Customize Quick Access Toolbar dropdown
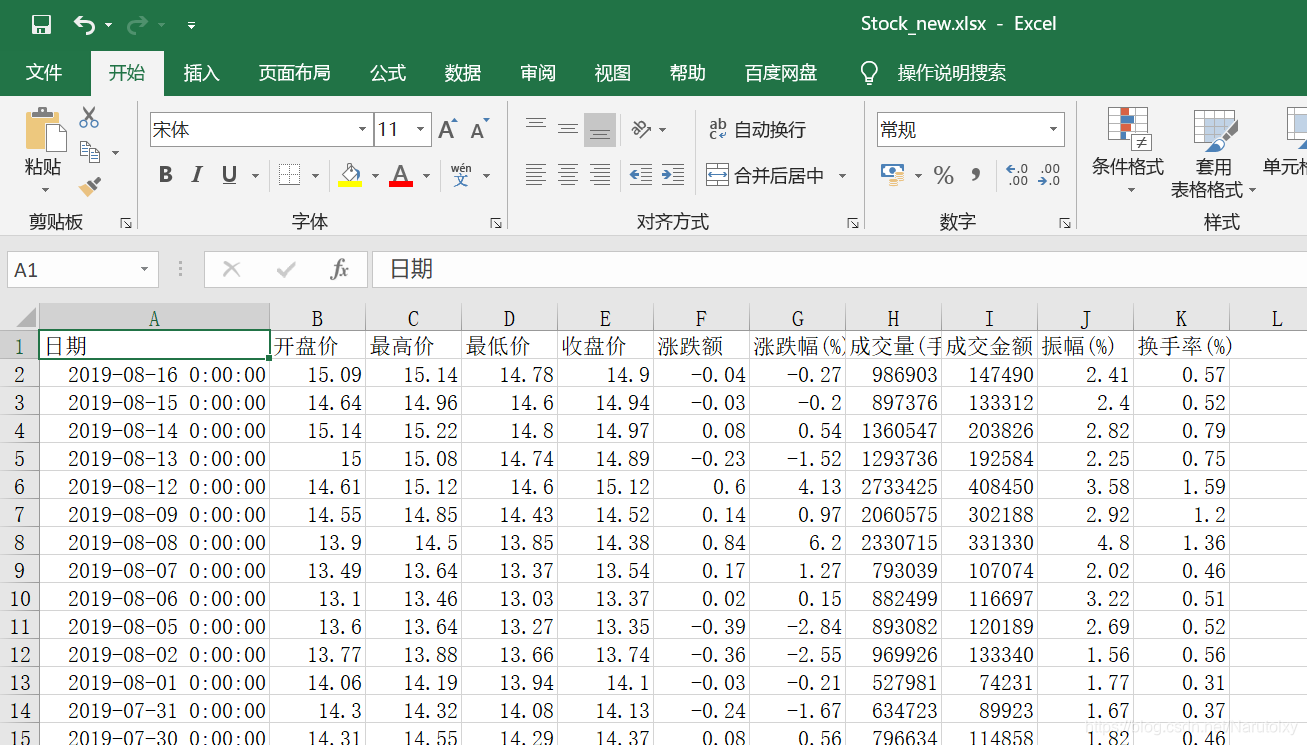 pyautogui.click(x=191, y=25)
